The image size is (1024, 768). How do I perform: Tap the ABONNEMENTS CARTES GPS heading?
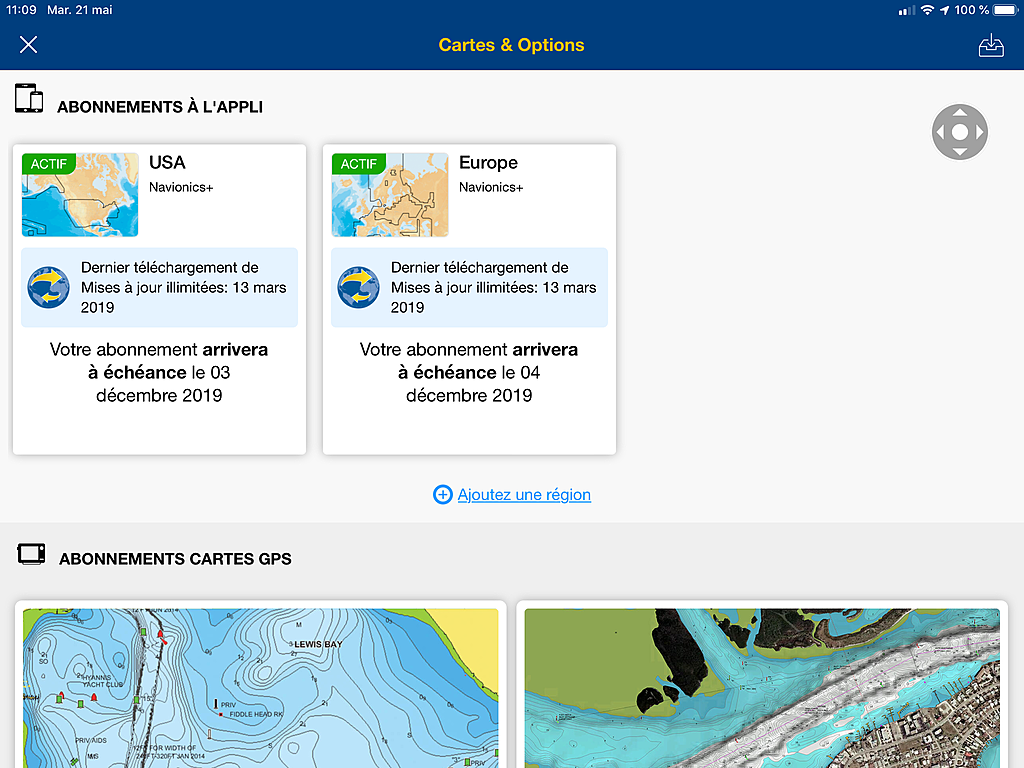pyautogui.click(x=175, y=559)
